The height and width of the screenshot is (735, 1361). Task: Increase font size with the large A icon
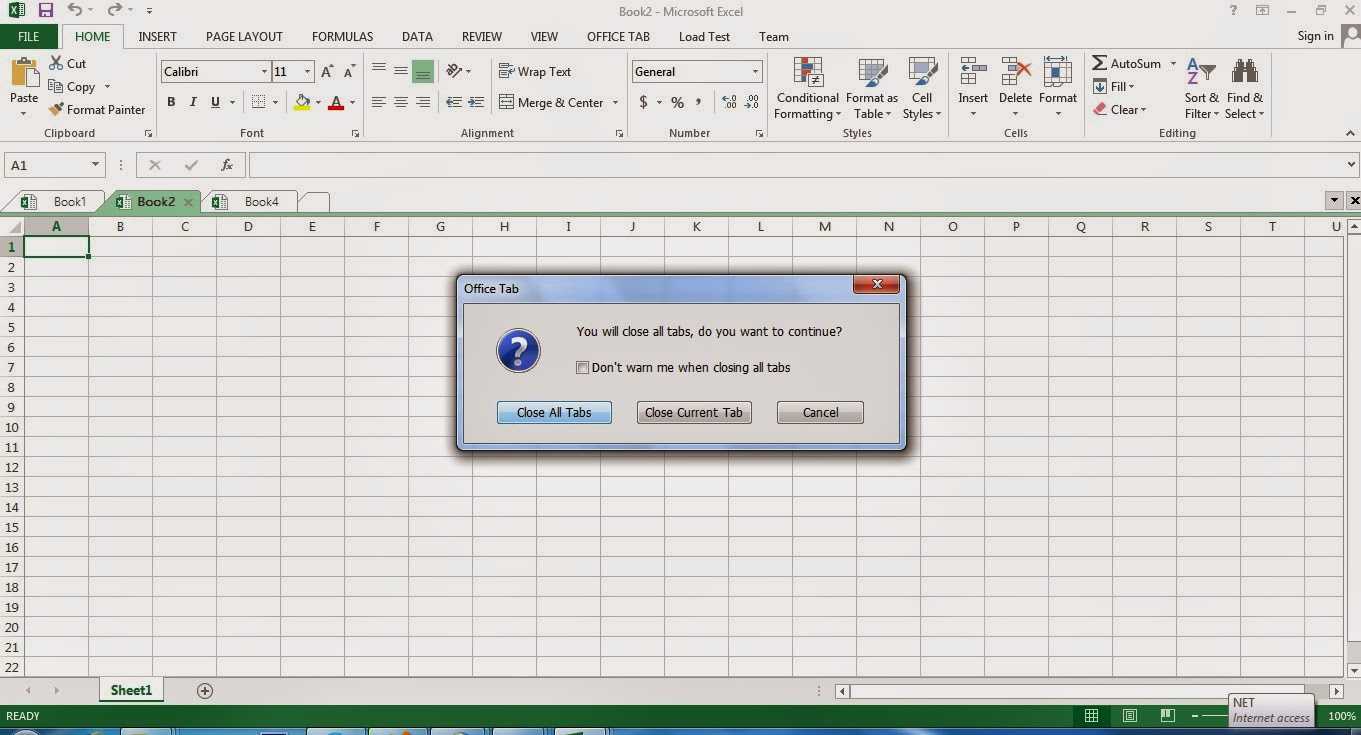coord(327,72)
